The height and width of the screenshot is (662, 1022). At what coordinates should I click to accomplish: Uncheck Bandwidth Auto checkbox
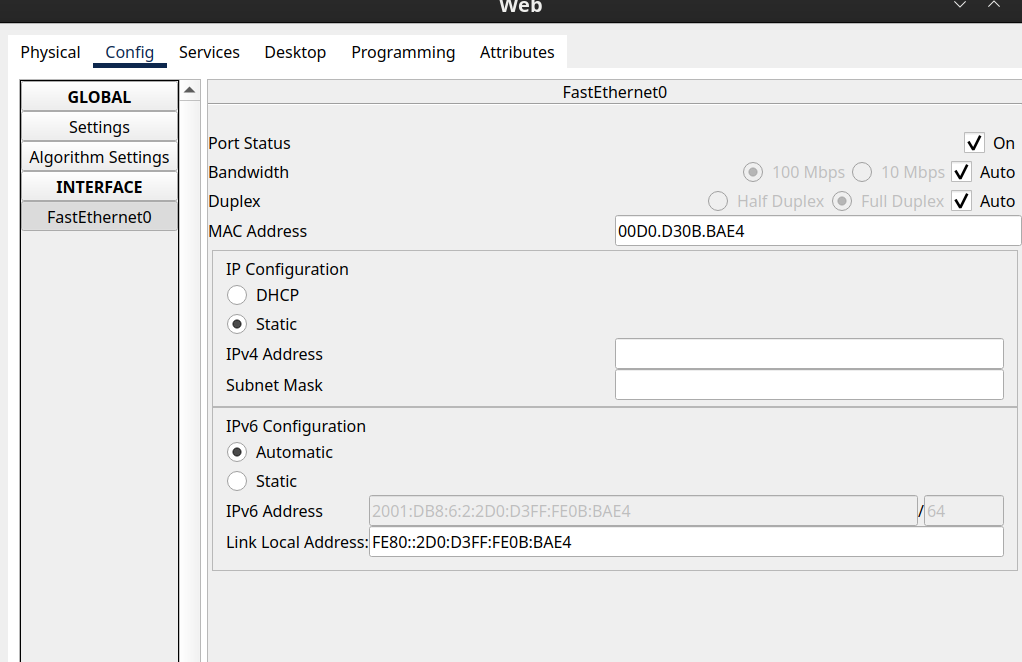[x=962, y=172]
